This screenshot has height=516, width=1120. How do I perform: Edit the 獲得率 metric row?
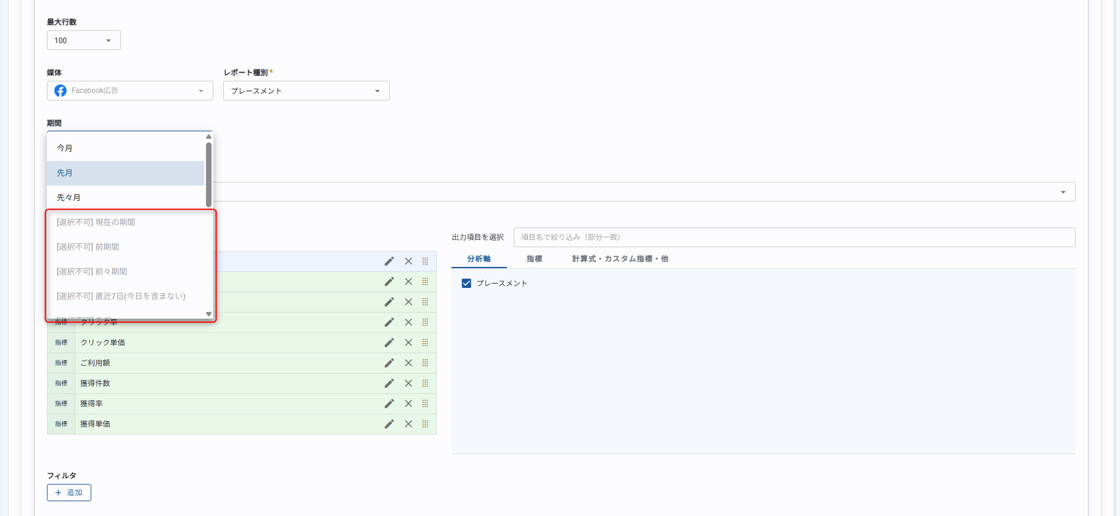point(389,404)
